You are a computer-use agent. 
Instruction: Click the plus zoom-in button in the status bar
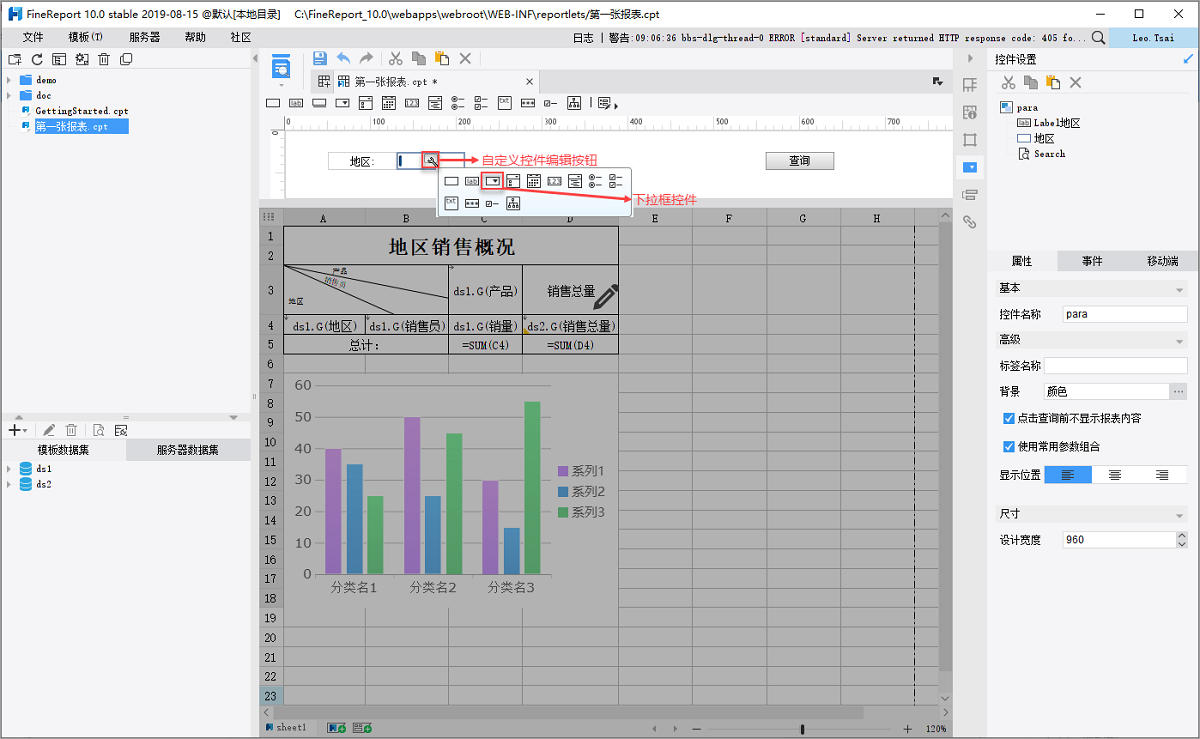[x=908, y=729]
